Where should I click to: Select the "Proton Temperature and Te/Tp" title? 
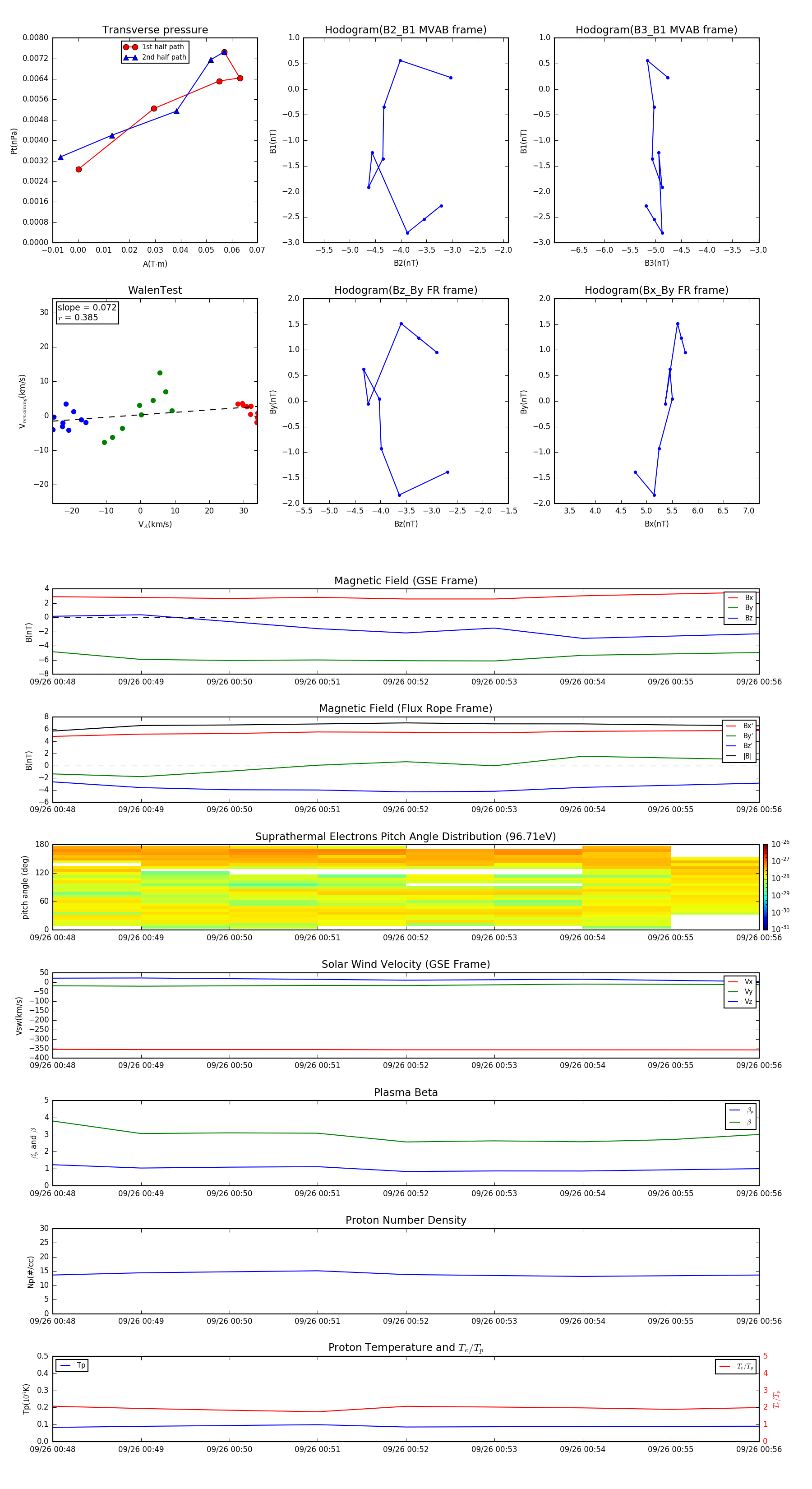pyautogui.click(x=406, y=1348)
